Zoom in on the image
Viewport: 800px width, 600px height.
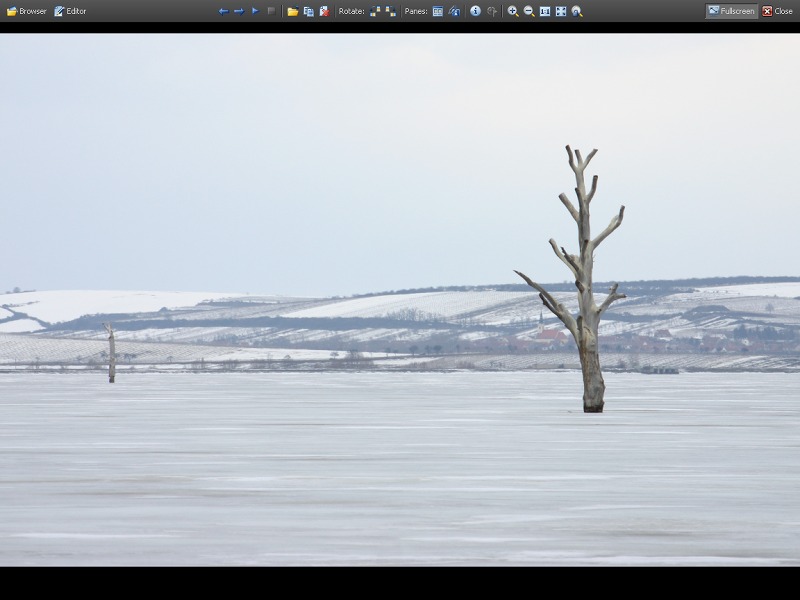click(x=513, y=11)
